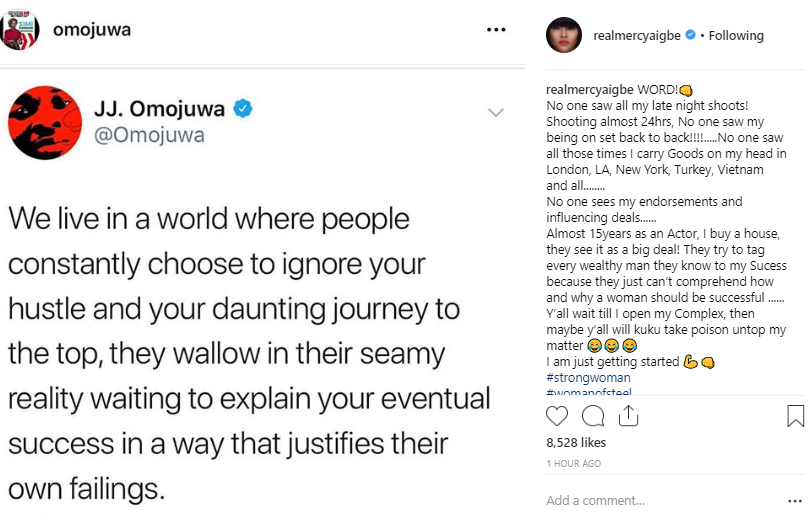808x520 pixels.
Task: Toggle the Following button
Action: [736, 36]
